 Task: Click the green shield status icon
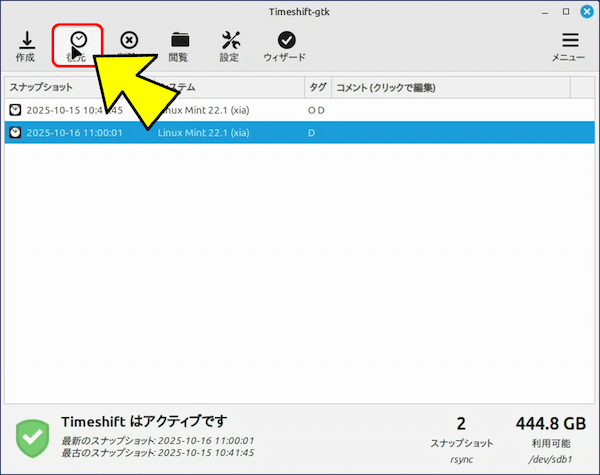[33, 436]
